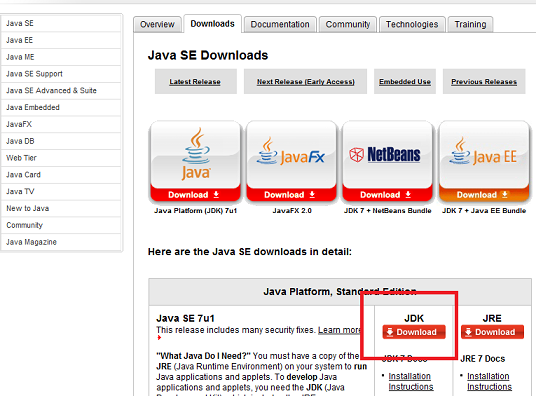The image size is (536, 396).
Task: Click the Java Platform (JDK) 7u1 caption
Action: [196, 211]
